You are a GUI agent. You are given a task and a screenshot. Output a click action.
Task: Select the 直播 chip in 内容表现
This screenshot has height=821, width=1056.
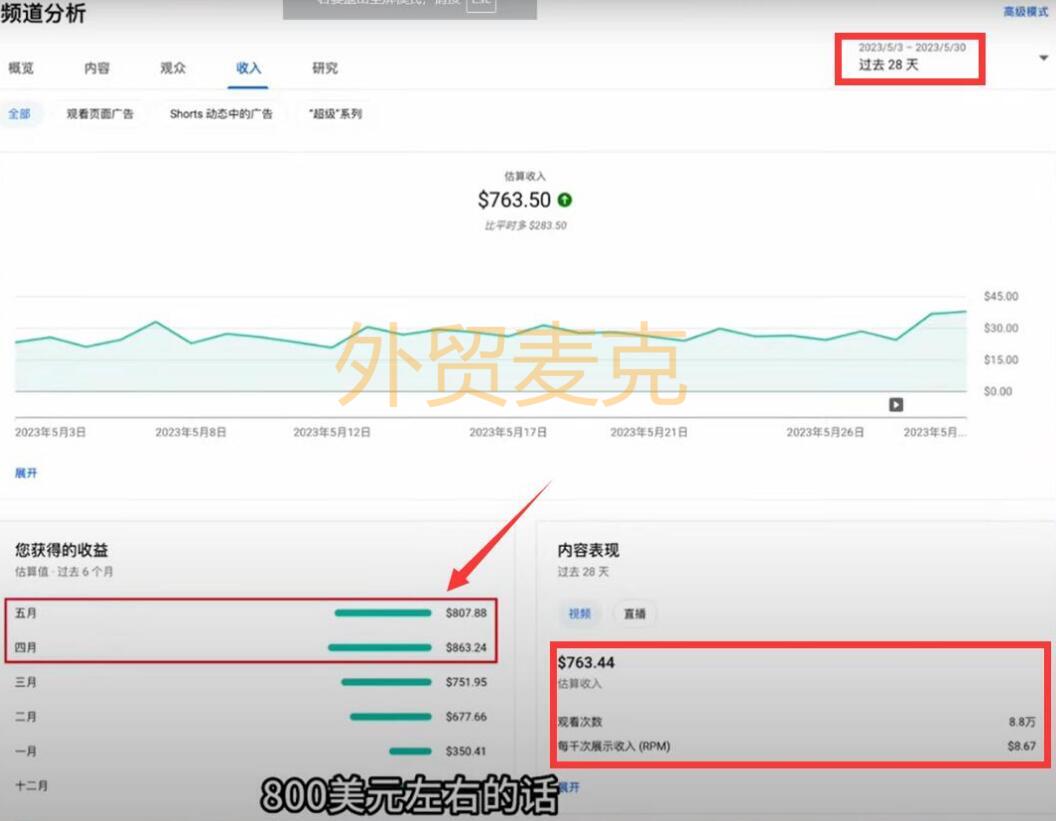click(634, 613)
